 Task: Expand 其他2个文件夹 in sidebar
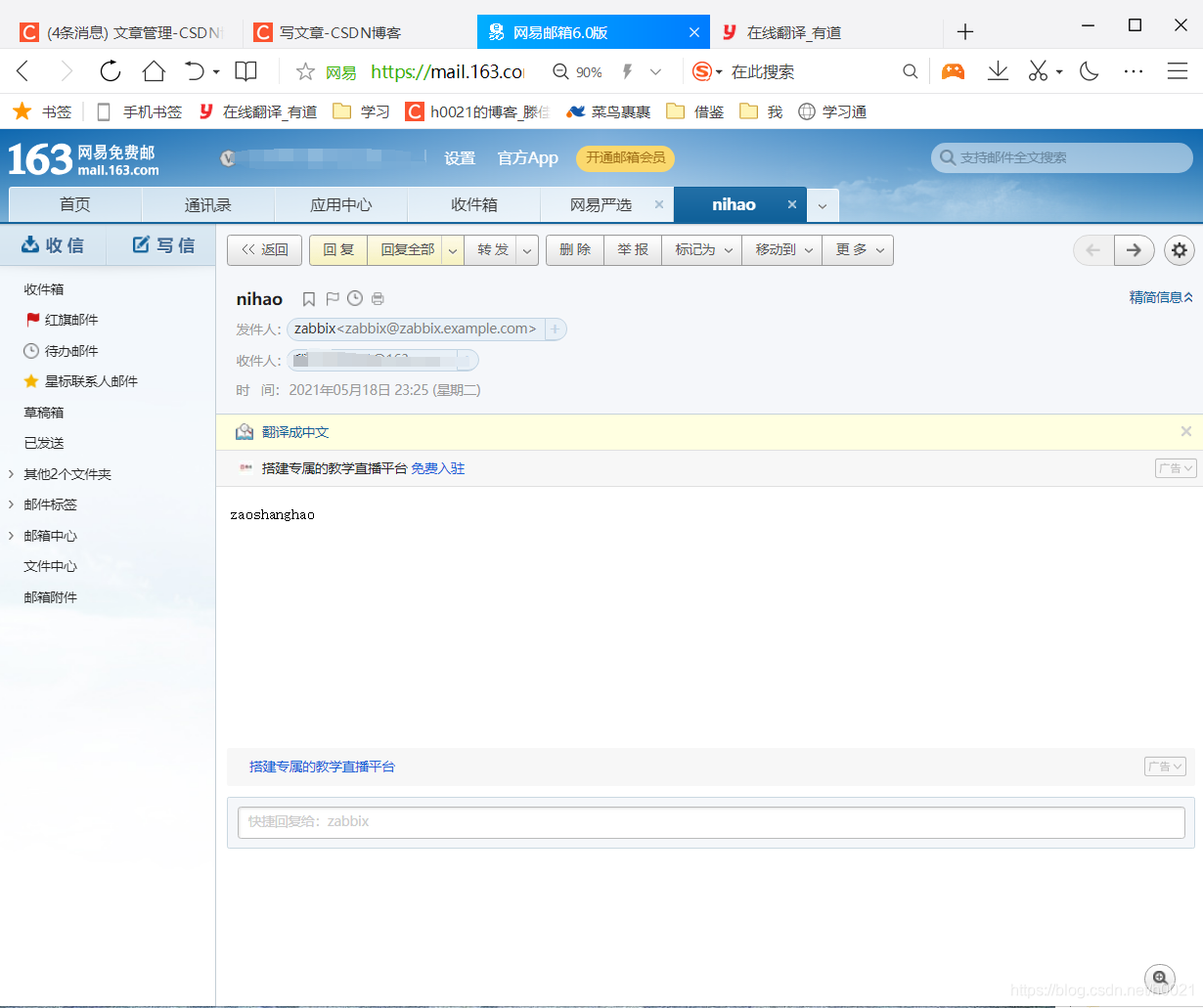[x=11, y=474]
